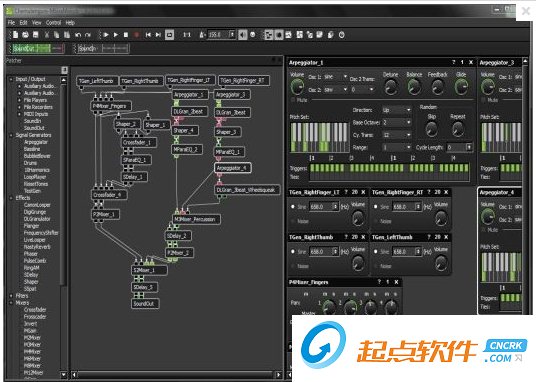Select Noise in TGen_RightFinger_LT
The image size is (536, 382).
pyautogui.click(x=293, y=221)
